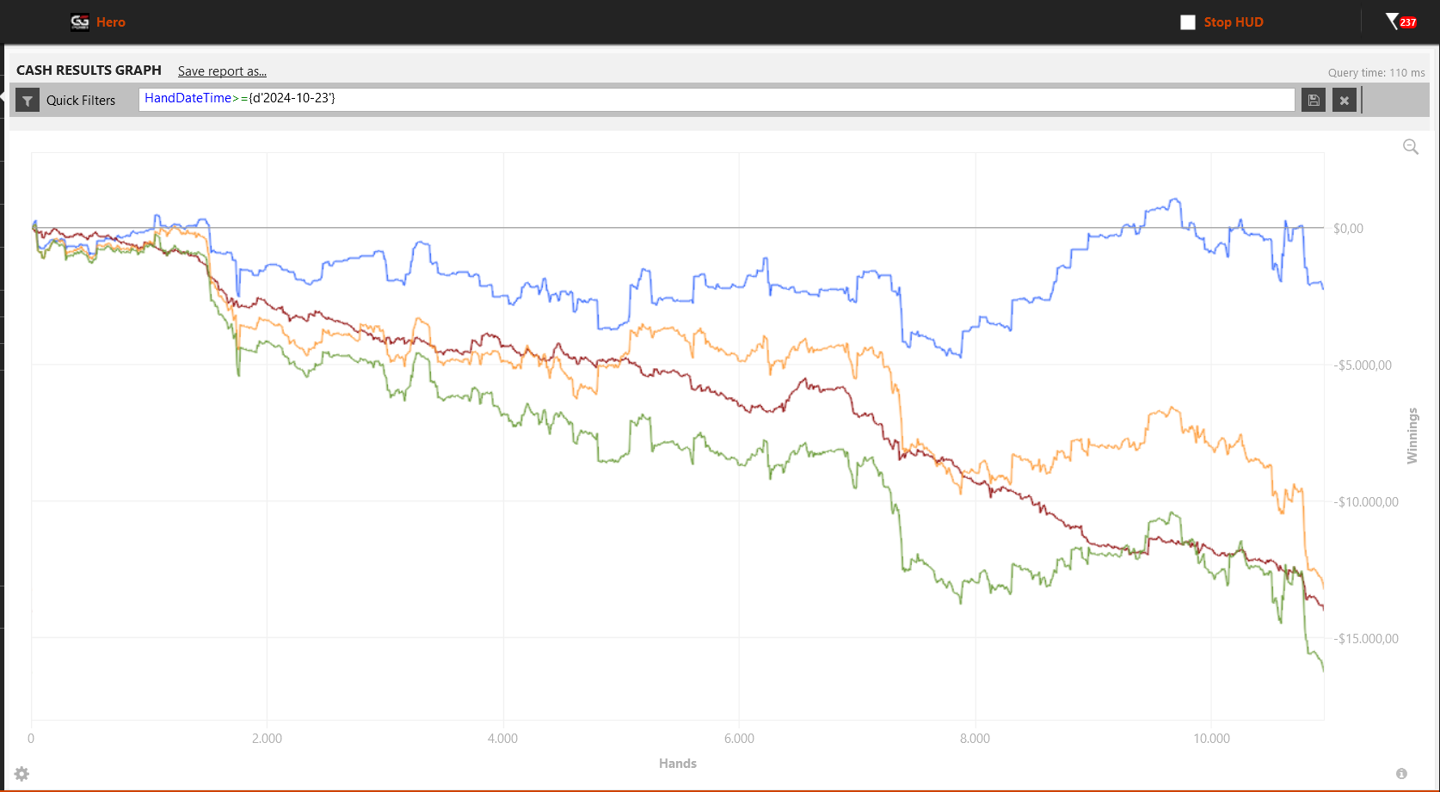This screenshot has width=1440, height=792.
Task: Open the Quick Filters funnel icon
Action: (28, 100)
